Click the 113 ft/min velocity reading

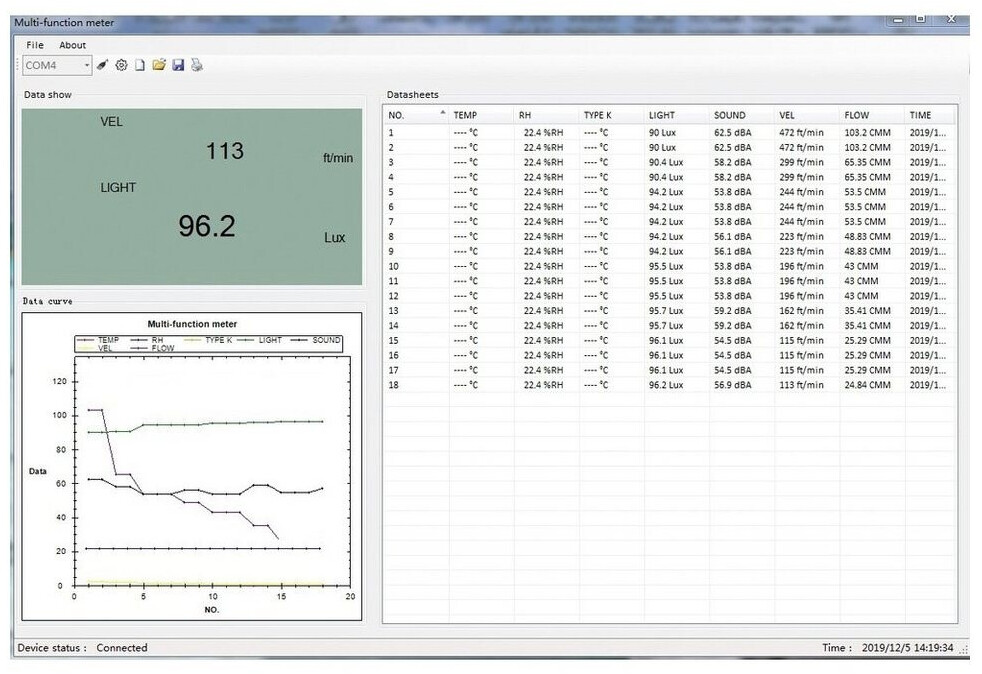point(224,151)
